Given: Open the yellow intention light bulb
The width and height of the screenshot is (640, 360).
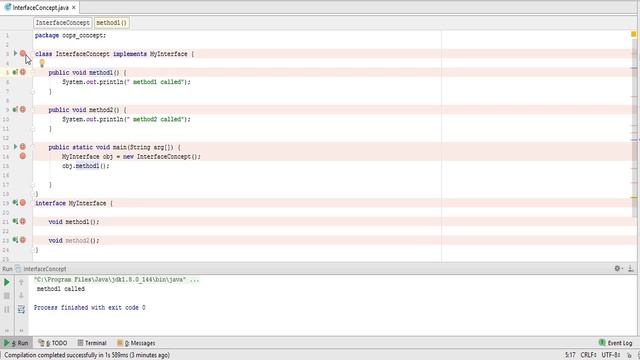Looking at the screenshot, I should click(x=42, y=63).
